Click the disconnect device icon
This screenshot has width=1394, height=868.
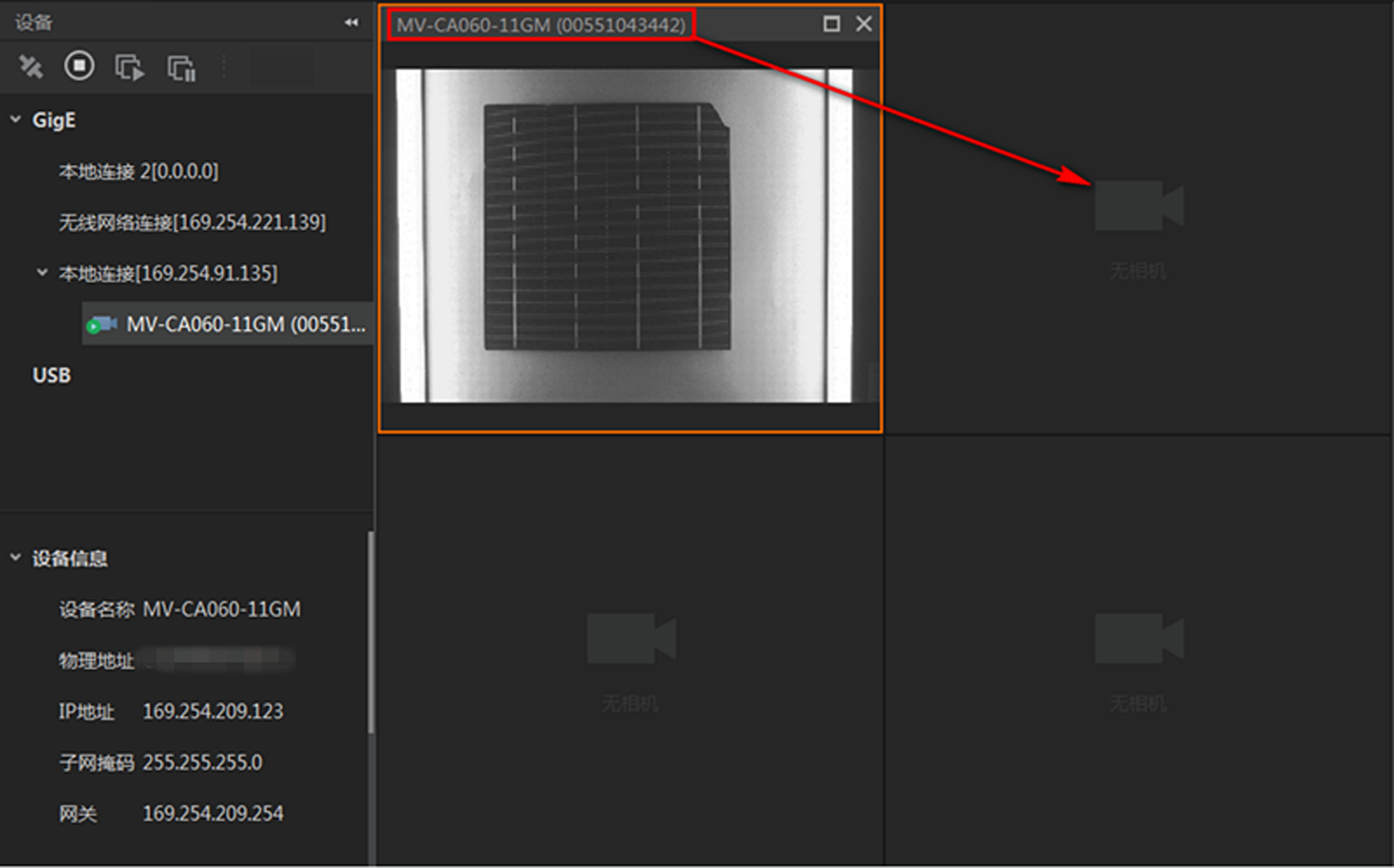point(30,66)
